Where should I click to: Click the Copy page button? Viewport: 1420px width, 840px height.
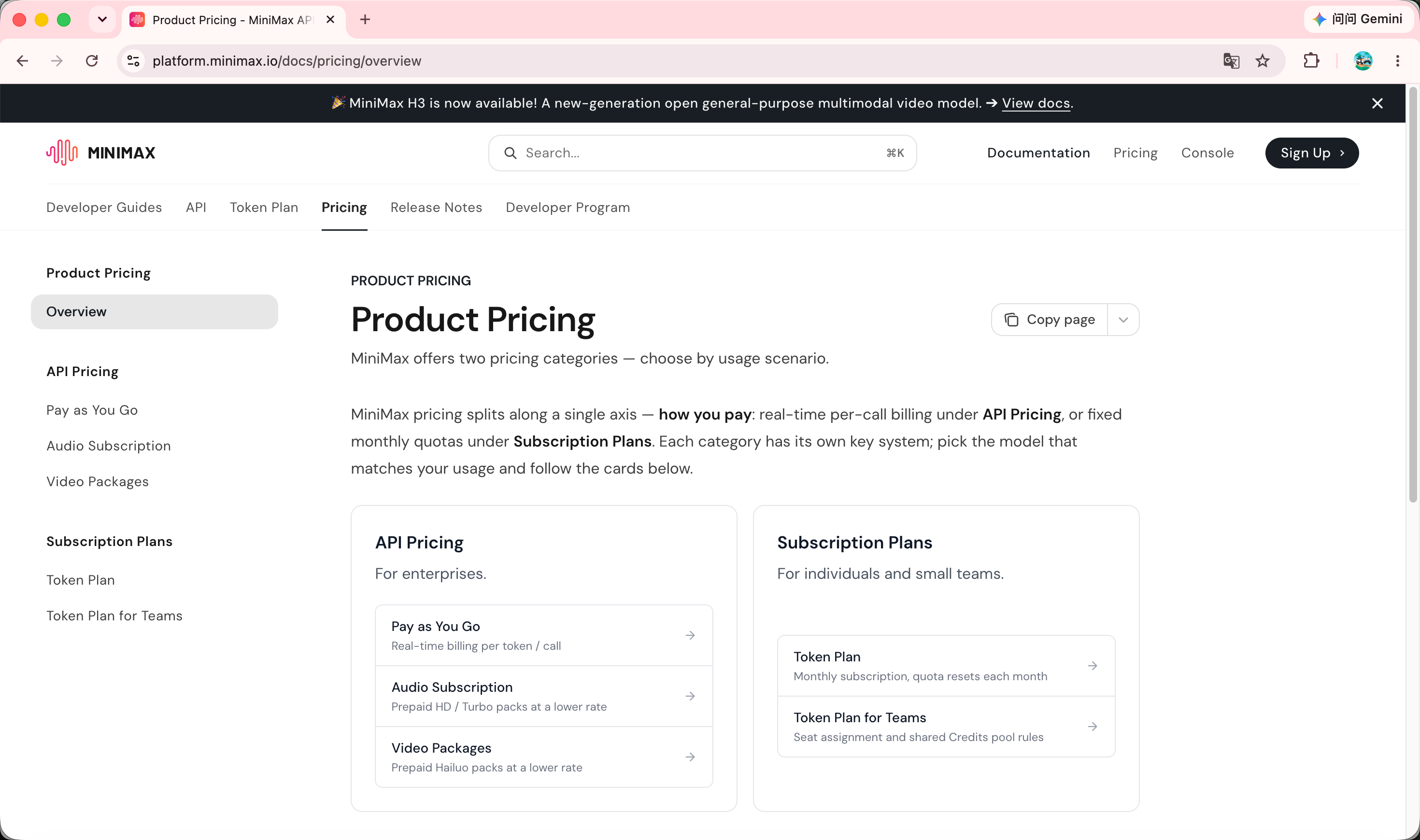(x=1050, y=320)
